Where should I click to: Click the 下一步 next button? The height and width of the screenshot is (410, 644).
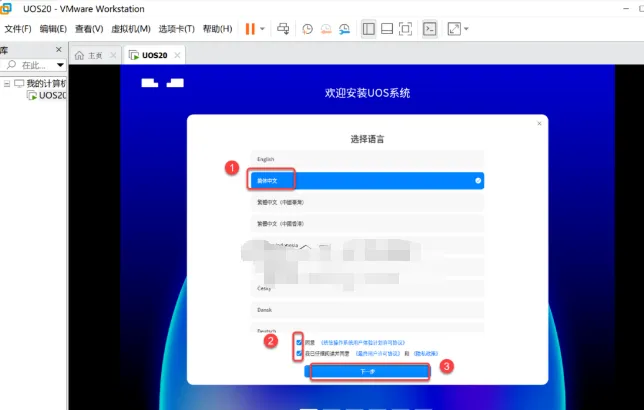click(x=367, y=371)
